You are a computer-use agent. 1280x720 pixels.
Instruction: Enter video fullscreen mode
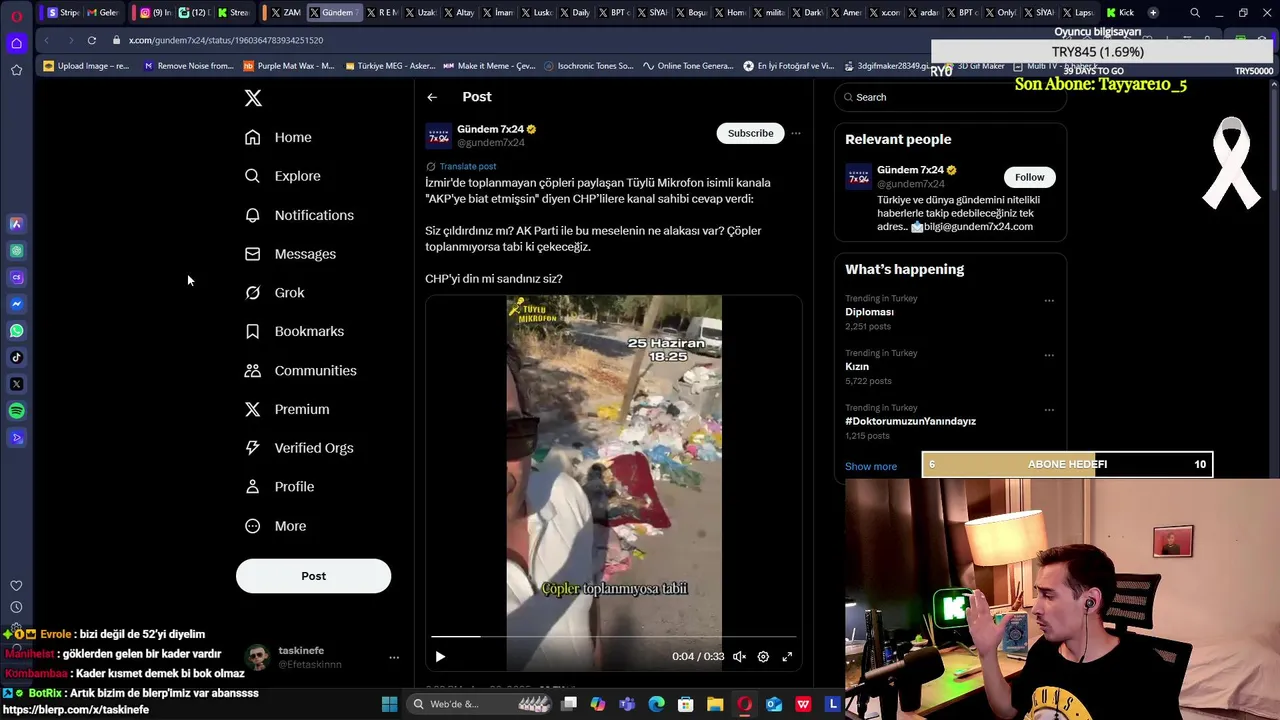(787, 657)
